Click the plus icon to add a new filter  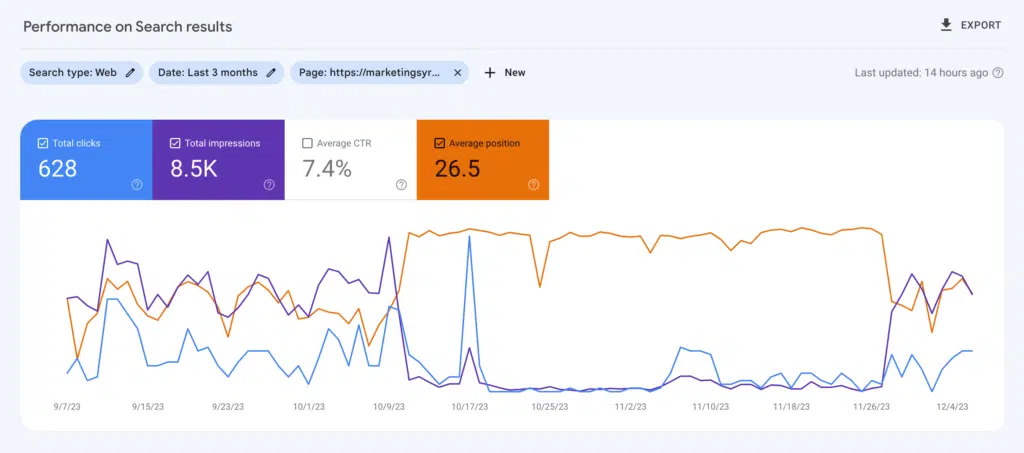click(x=490, y=72)
